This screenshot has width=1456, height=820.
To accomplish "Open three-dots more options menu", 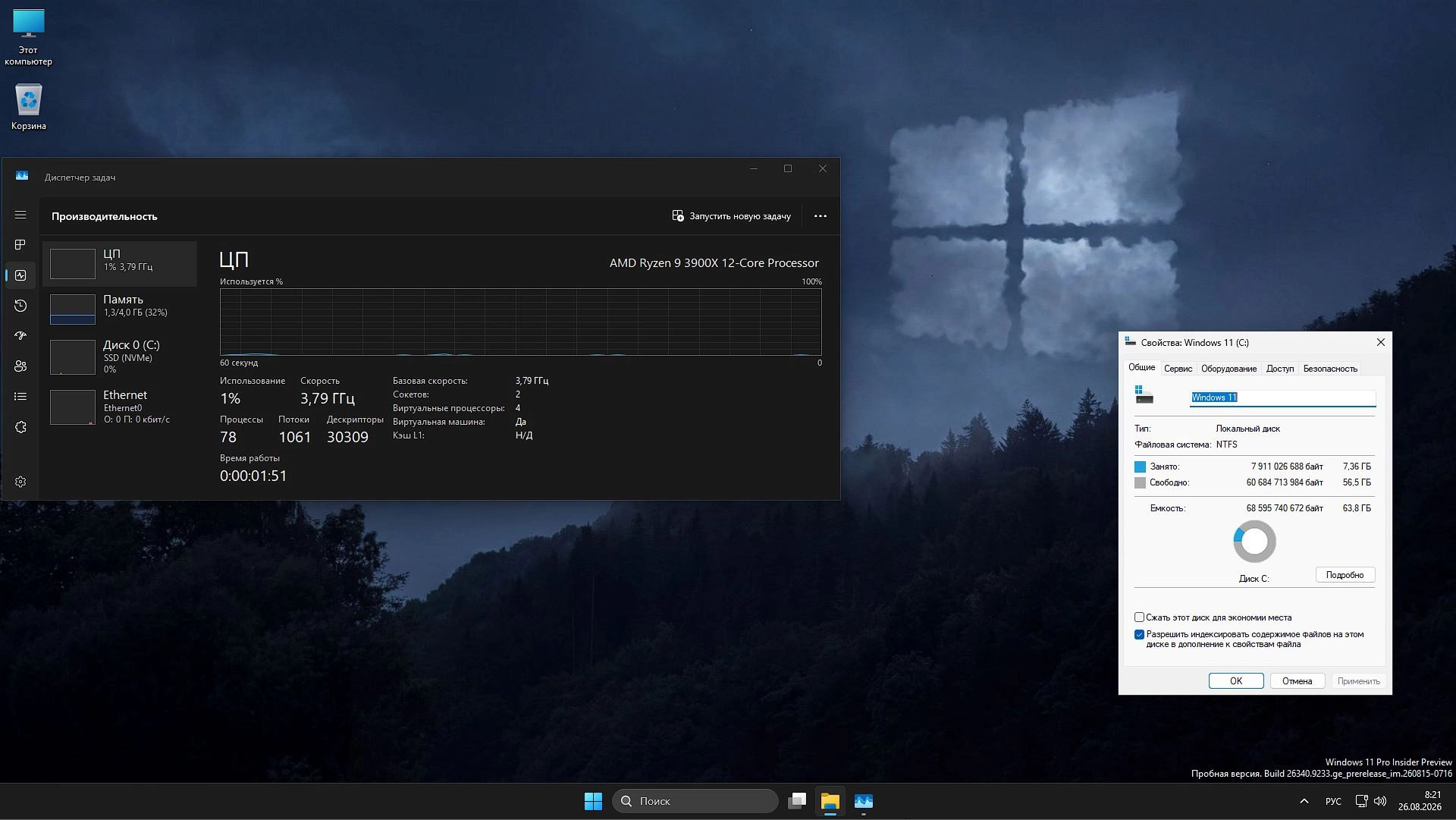I will click(821, 216).
